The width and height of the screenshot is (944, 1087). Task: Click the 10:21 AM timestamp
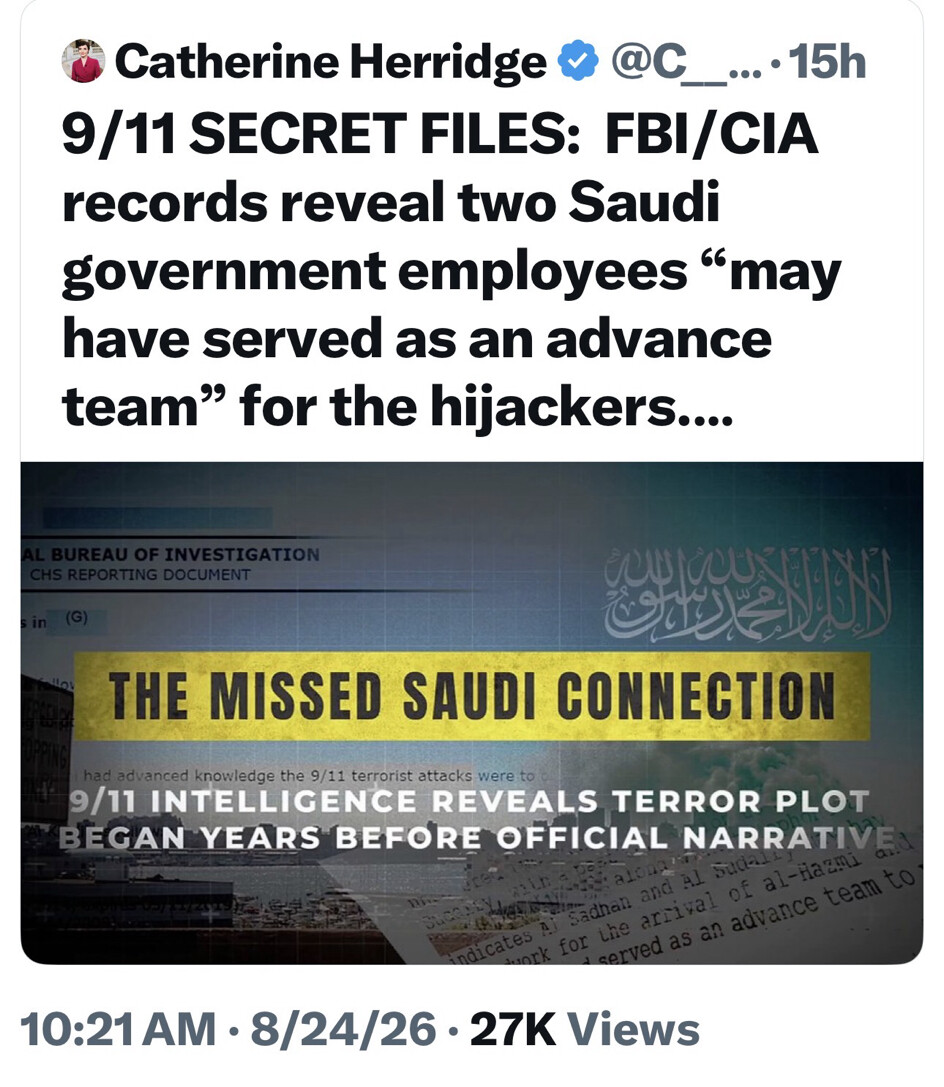pyautogui.click(x=119, y=1029)
